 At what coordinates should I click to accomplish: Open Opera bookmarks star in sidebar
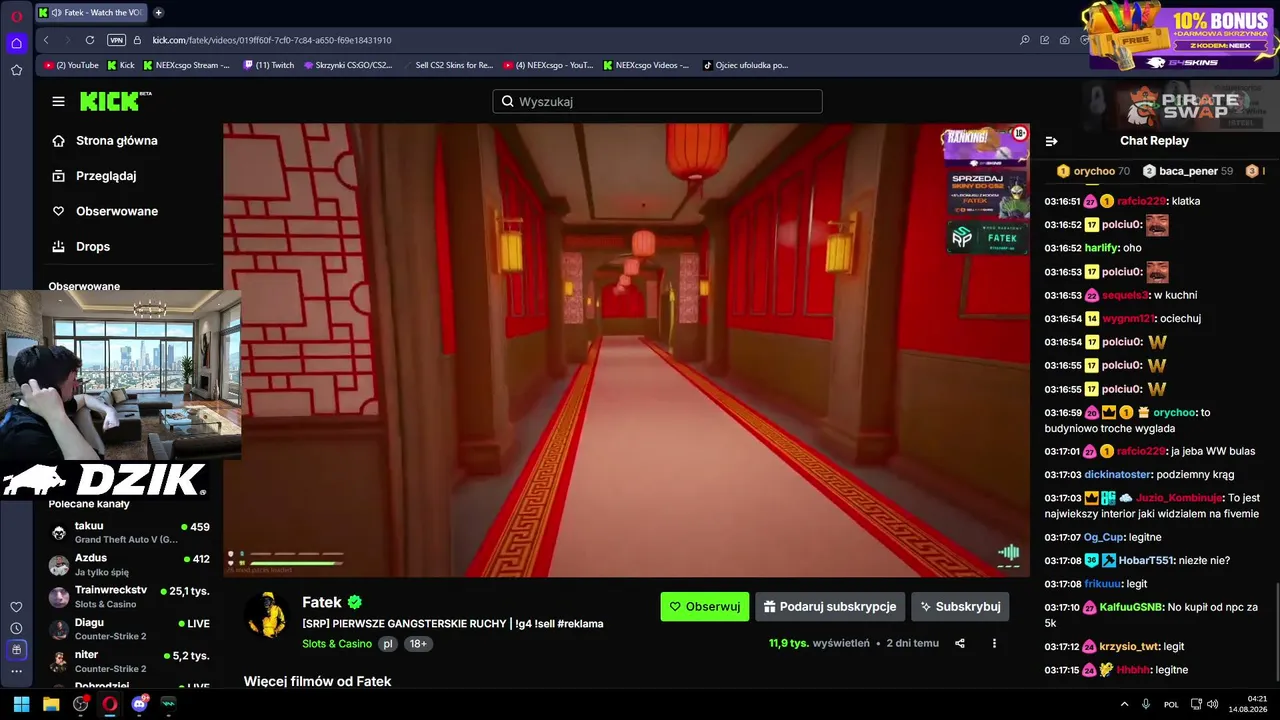(16, 70)
